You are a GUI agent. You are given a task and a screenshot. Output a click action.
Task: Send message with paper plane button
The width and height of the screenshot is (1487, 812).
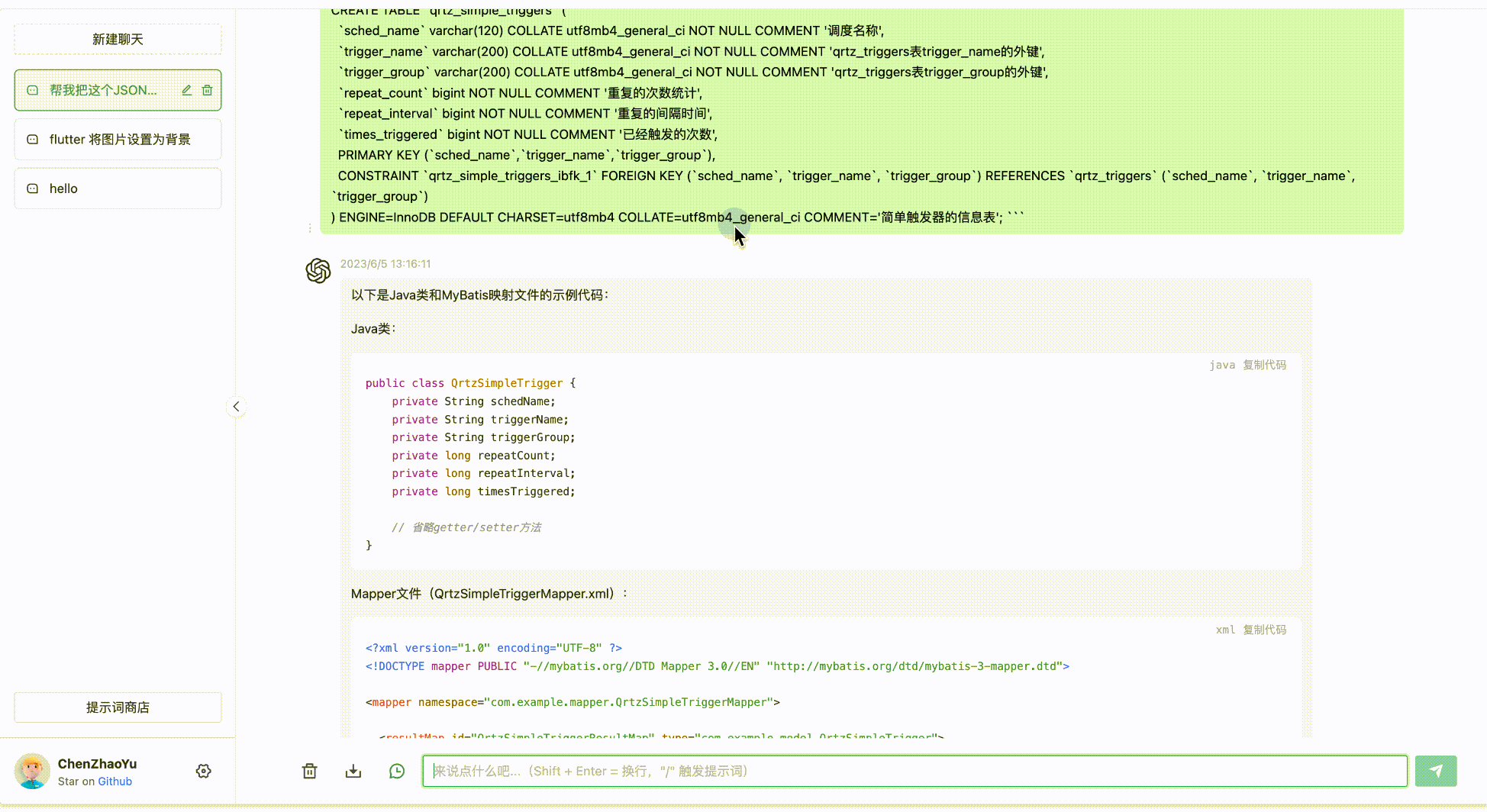tap(1436, 771)
